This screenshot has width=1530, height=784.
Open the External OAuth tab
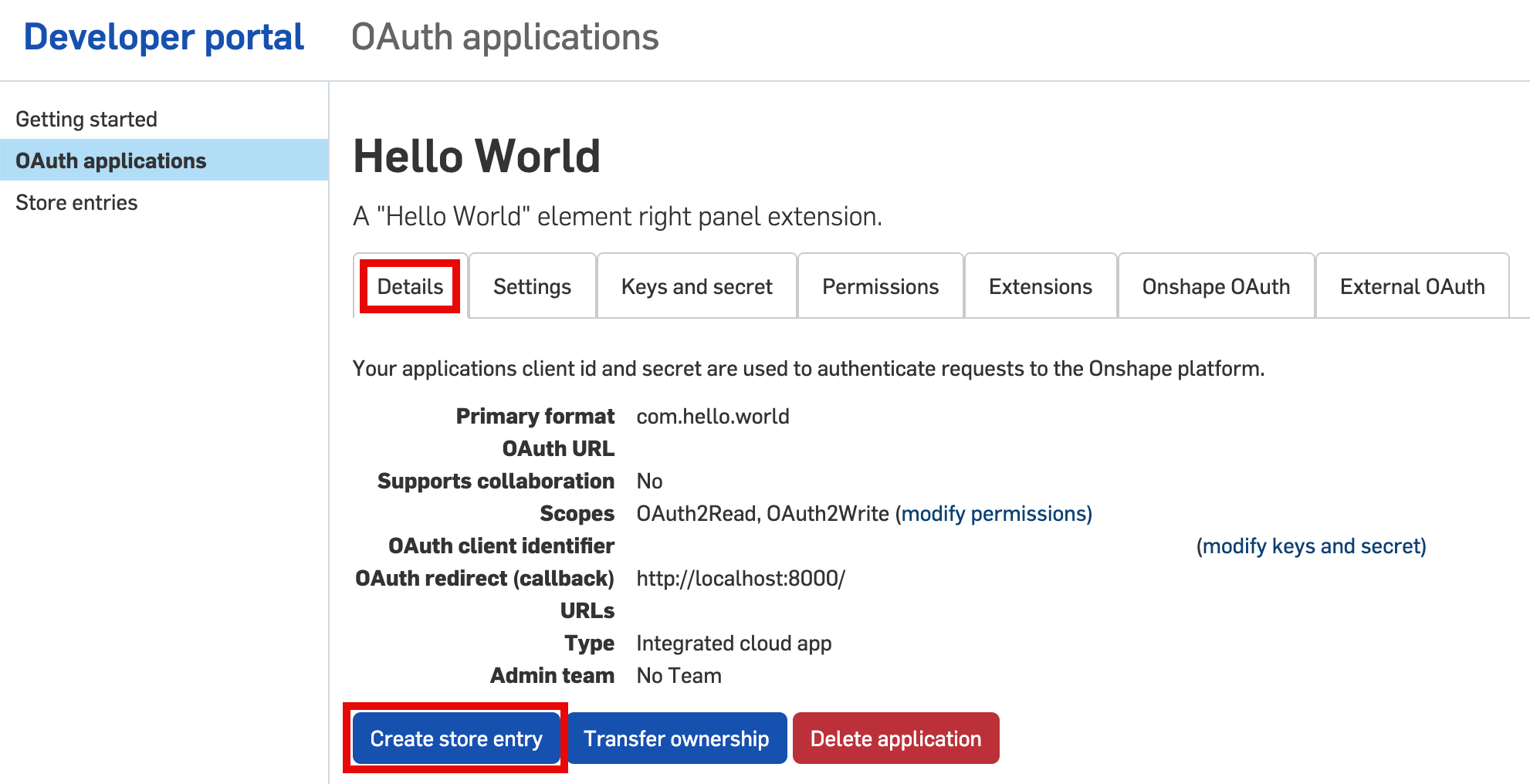tap(1412, 286)
